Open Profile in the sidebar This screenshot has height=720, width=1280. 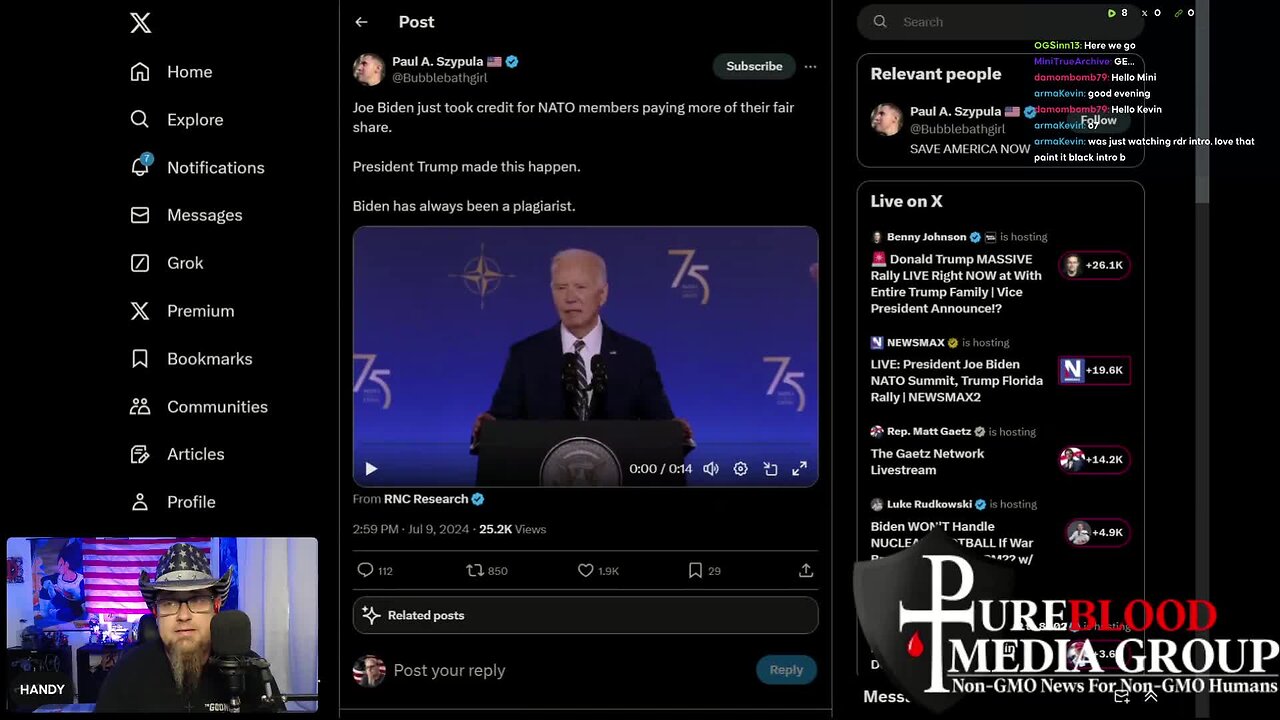(x=172, y=502)
